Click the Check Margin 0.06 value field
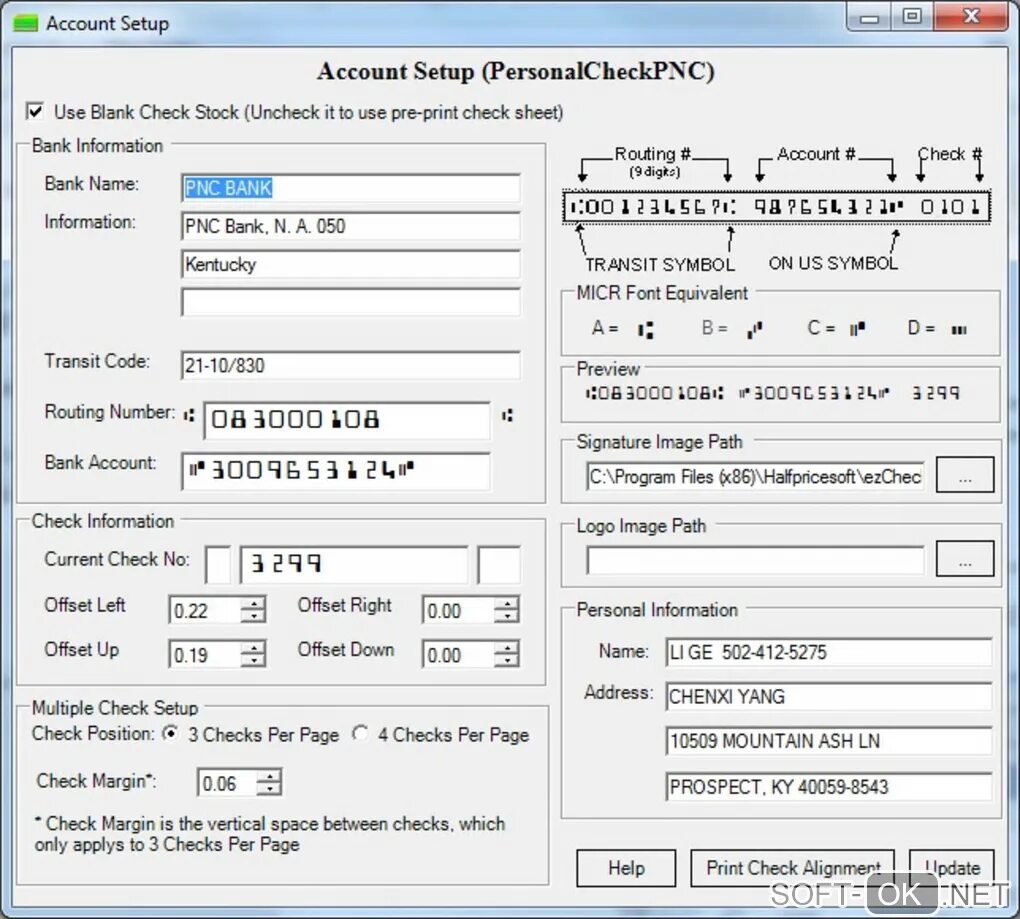Screen dimensions: 1020x919 [227, 783]
